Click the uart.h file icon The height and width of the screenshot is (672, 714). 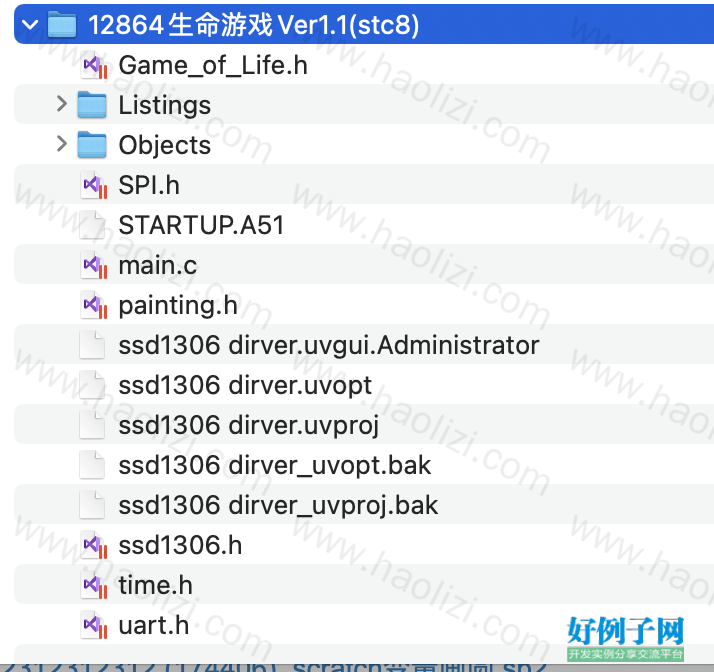pyautogui.click(x=94, y=625)
